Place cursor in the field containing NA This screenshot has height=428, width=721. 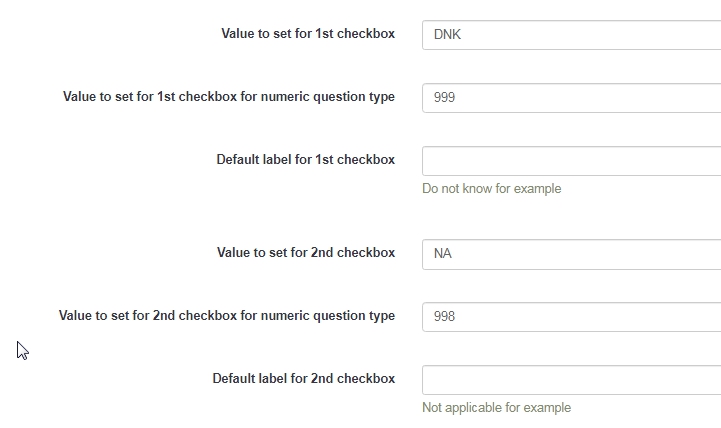pos(571,254)
